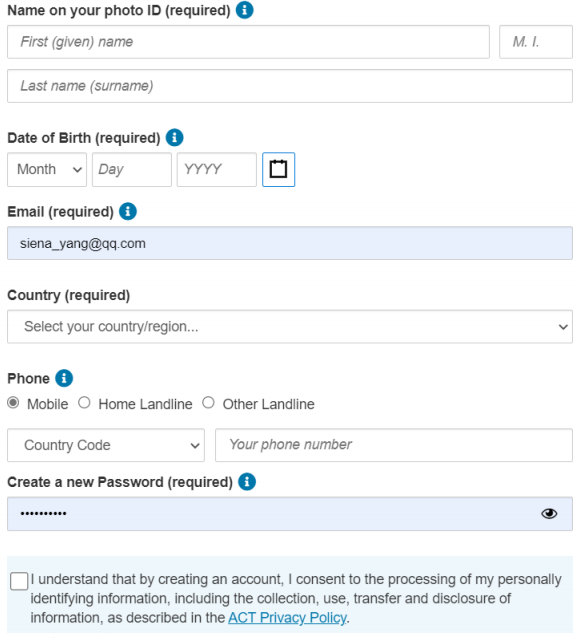Expand Select your country/region dropdown
This screenshot has width=582, height=638.
(290, 326)
